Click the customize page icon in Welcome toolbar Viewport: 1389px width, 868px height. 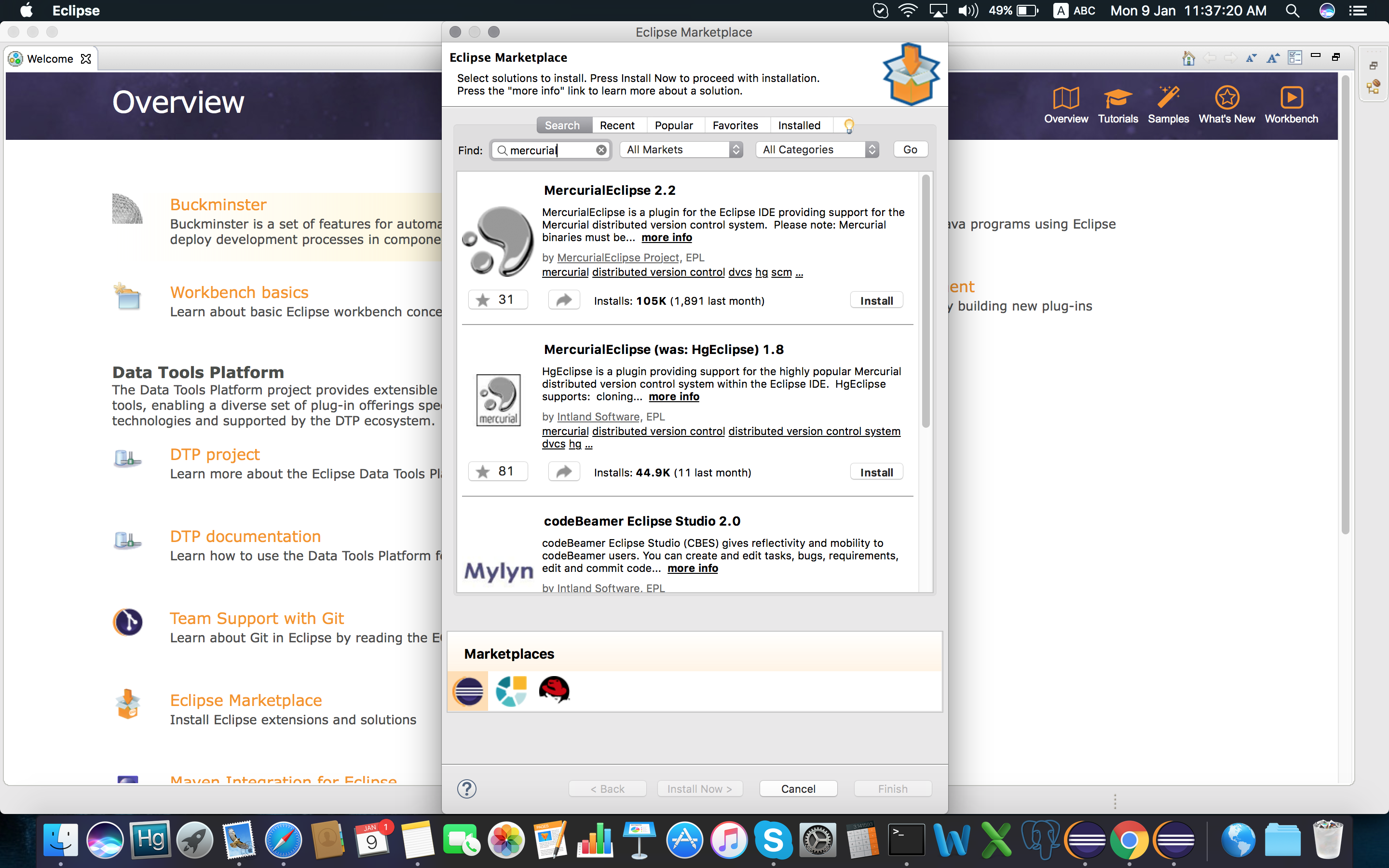(x=1295, y=57)
